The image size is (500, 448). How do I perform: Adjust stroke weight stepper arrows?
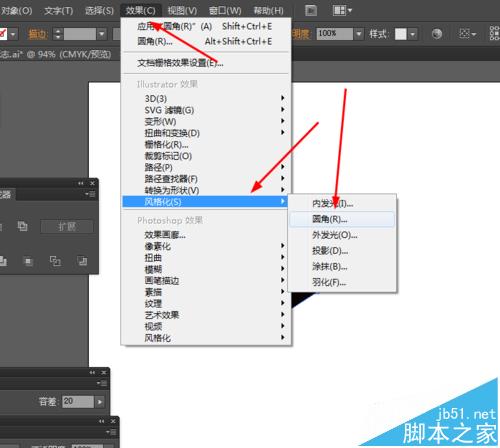point(58,34)
